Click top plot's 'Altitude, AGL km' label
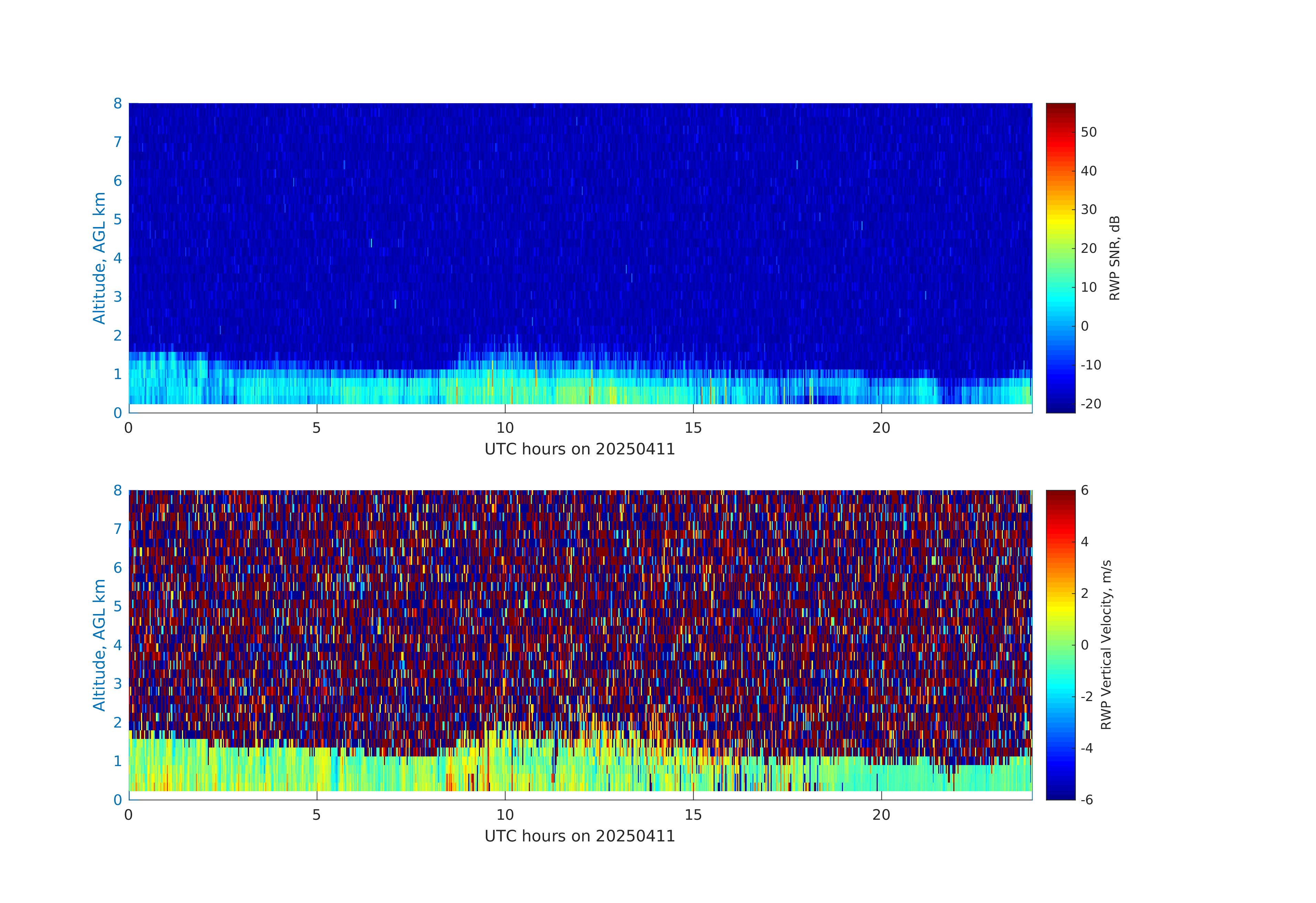Viewport: 1316px width, 903px height. [99, 258]
